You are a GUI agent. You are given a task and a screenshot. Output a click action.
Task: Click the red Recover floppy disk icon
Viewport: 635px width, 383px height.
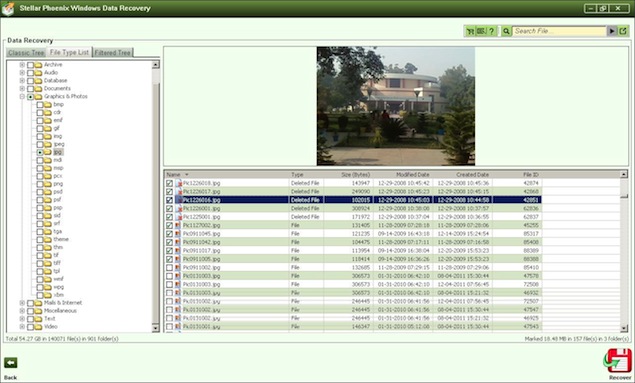coord(618,361)
